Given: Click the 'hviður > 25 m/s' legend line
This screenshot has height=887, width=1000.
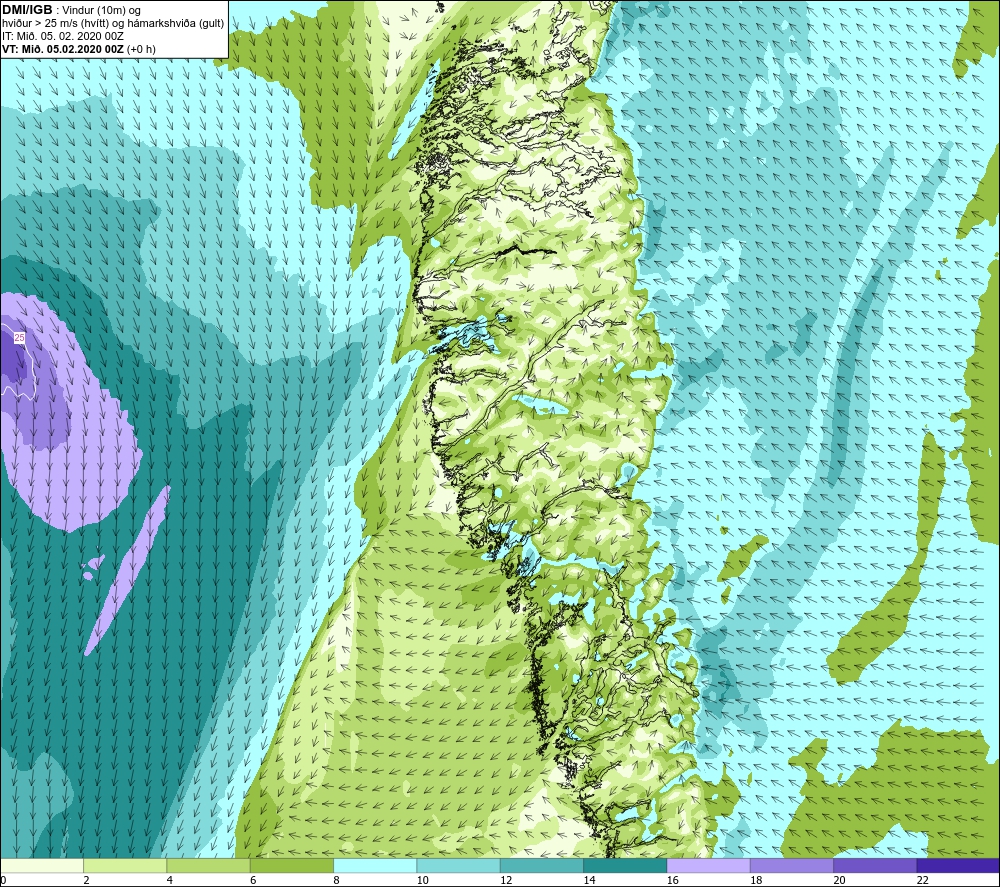Looking at the screenshot, I should coord(113,23).
